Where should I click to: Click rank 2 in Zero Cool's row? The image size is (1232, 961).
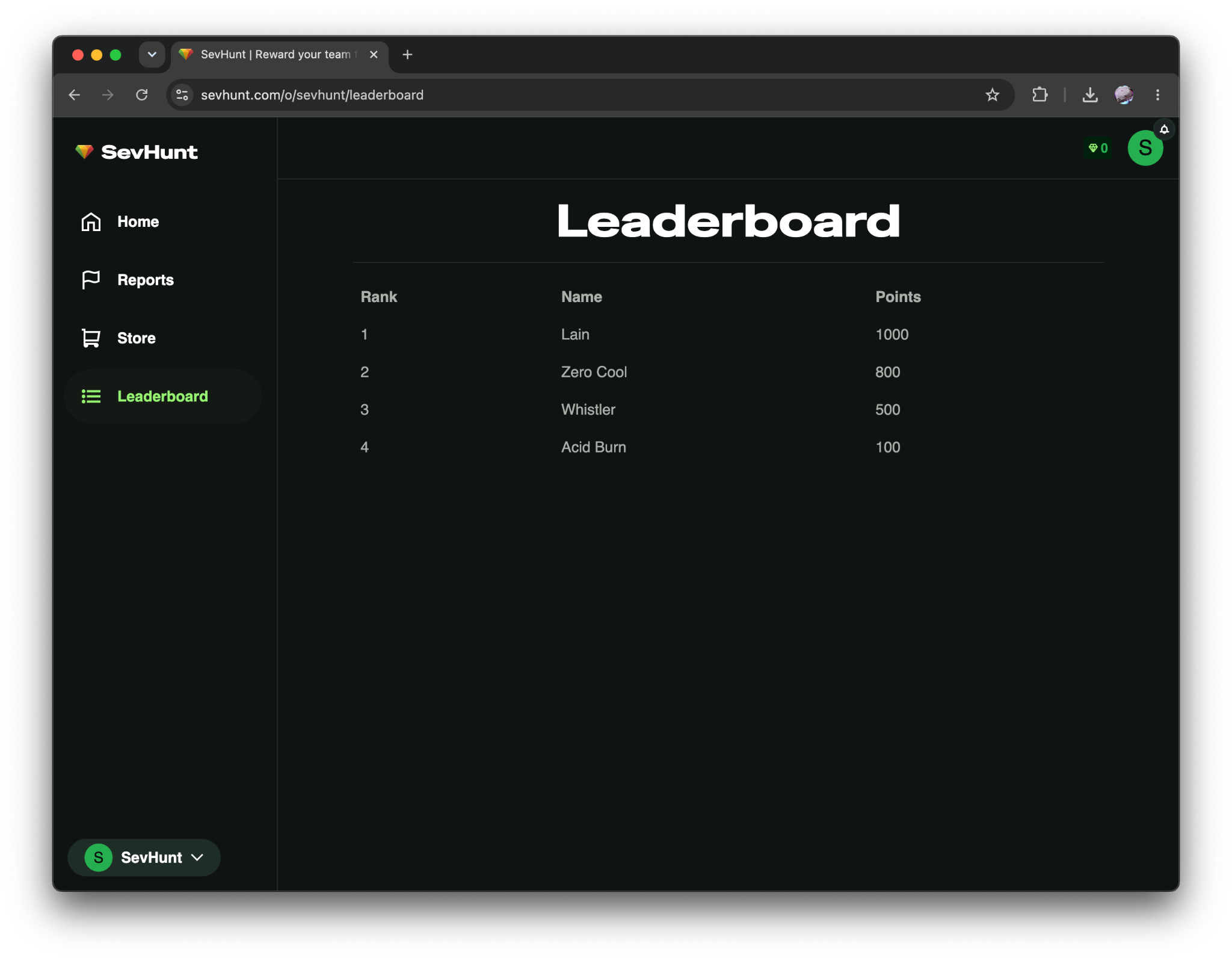365,372
